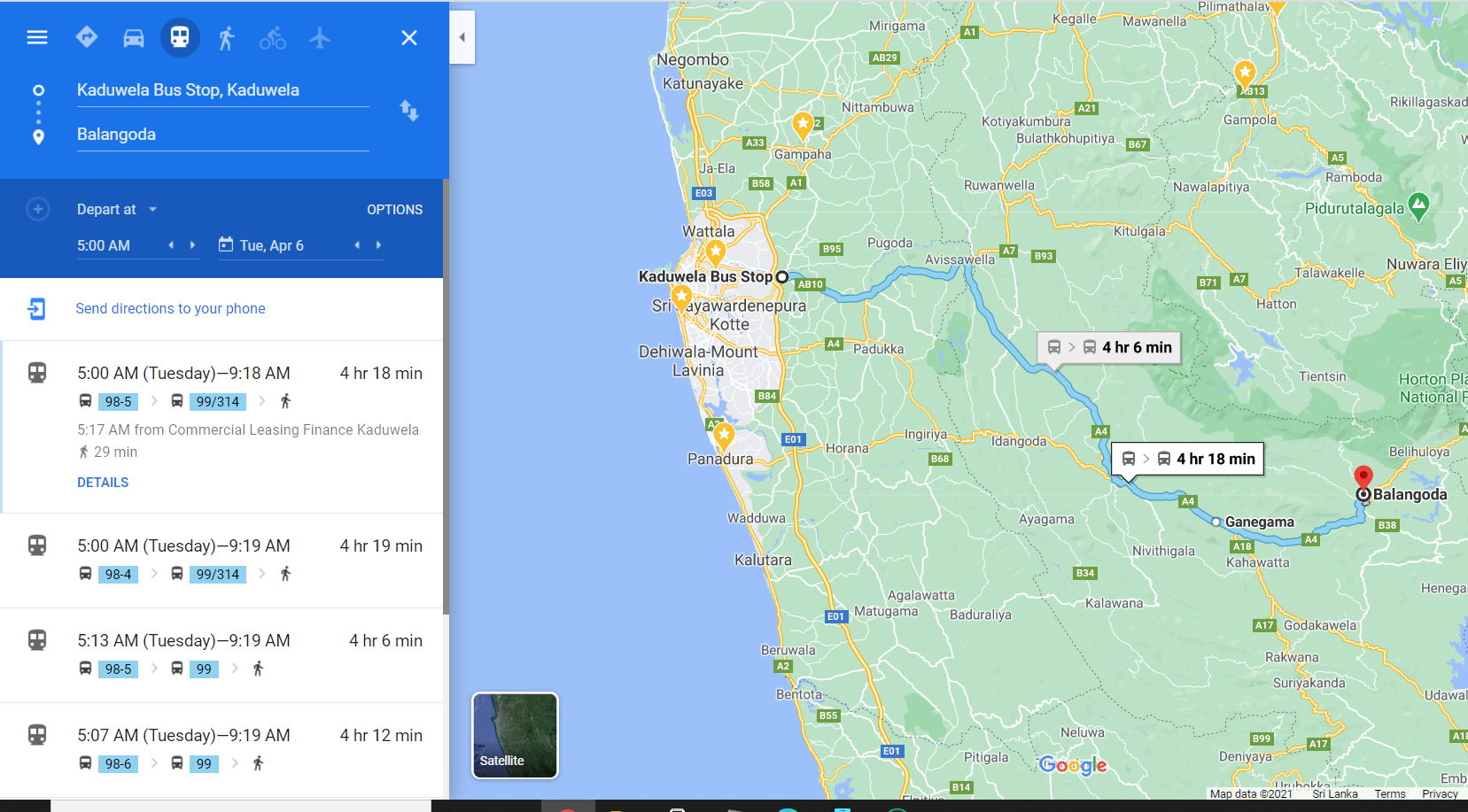The width and height of the screenshot is (1468, 812).
Task: Switch to walking travel mode
Action: tap(227, 38)
